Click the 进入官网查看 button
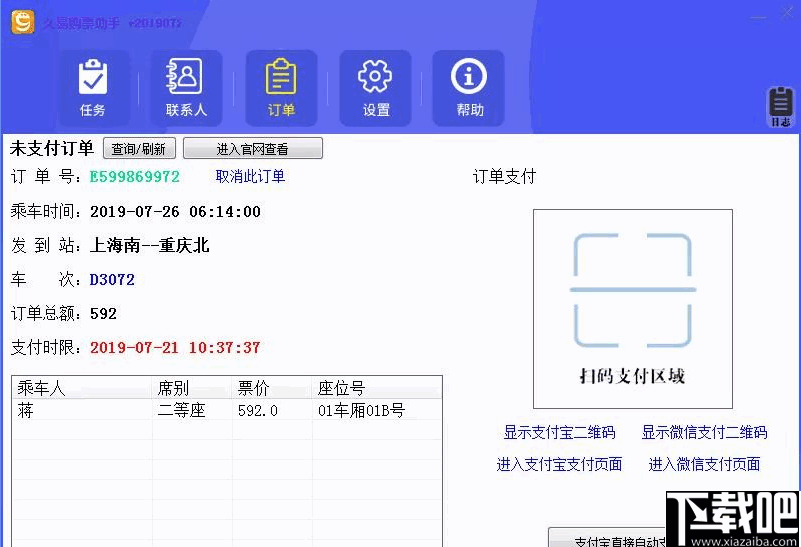 click(x=253, y=149)
